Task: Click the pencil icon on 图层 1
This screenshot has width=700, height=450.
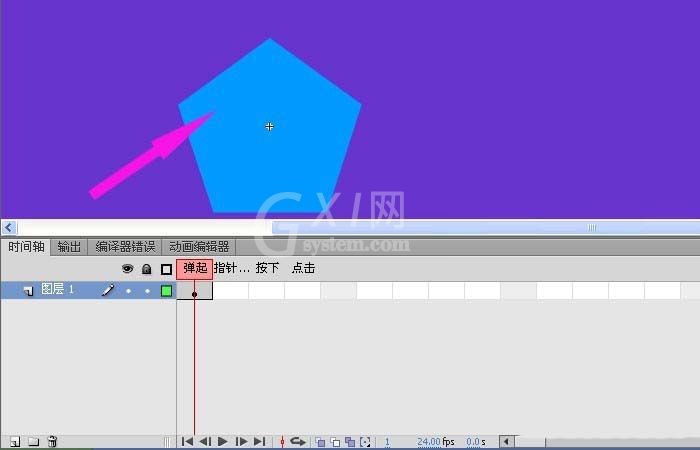Action: click(x=108, y=290)
